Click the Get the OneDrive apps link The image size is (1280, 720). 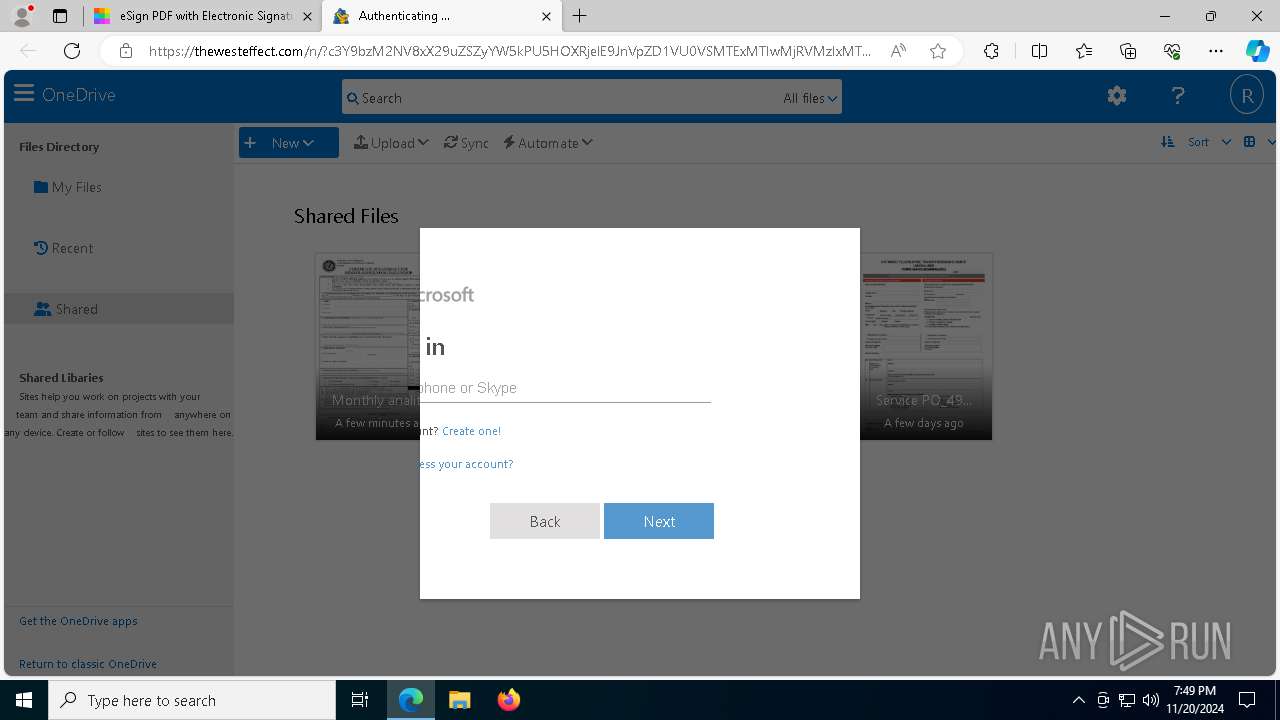point(78,621)
